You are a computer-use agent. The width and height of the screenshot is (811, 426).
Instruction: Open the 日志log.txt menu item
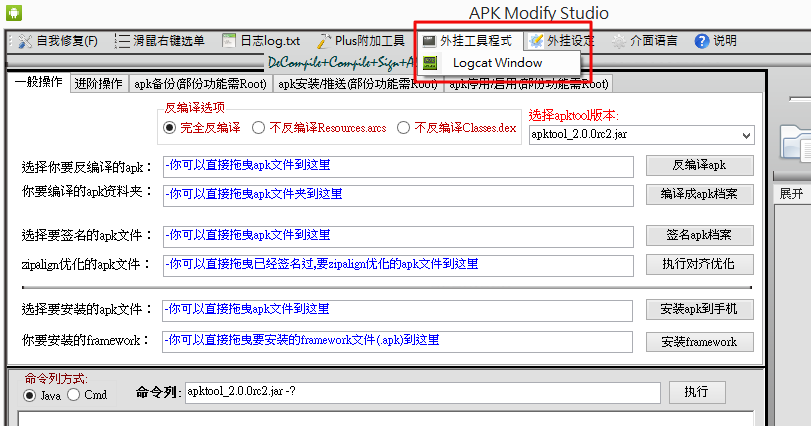pos(261,41)
